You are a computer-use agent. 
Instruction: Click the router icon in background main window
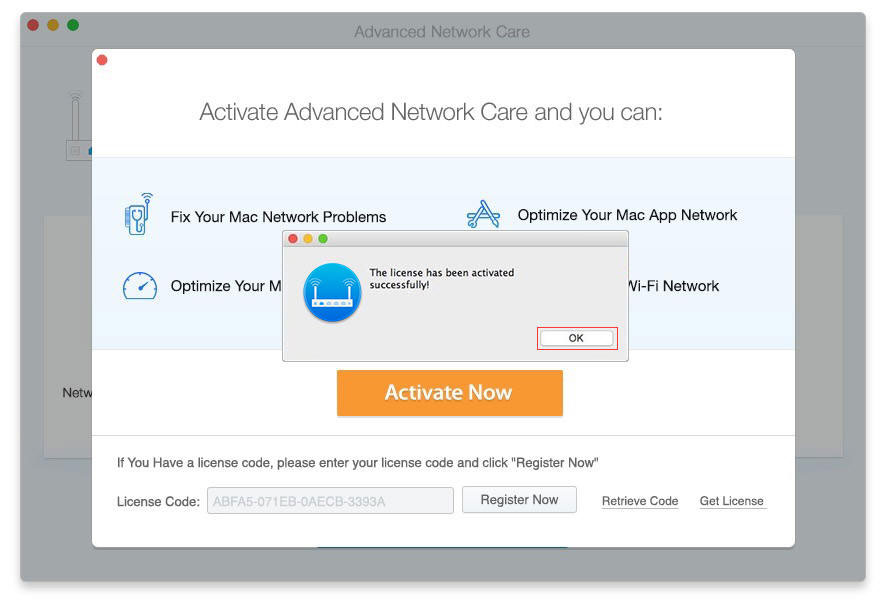point(78,125)
